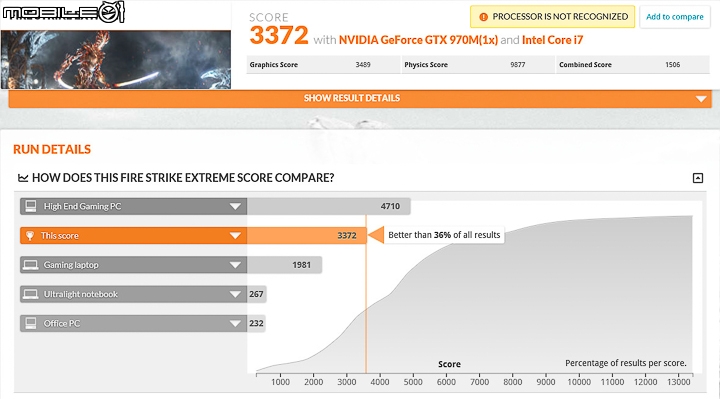Collapse the score comparison section
Viewport: 720px width, 399px height.
[698, 178]
